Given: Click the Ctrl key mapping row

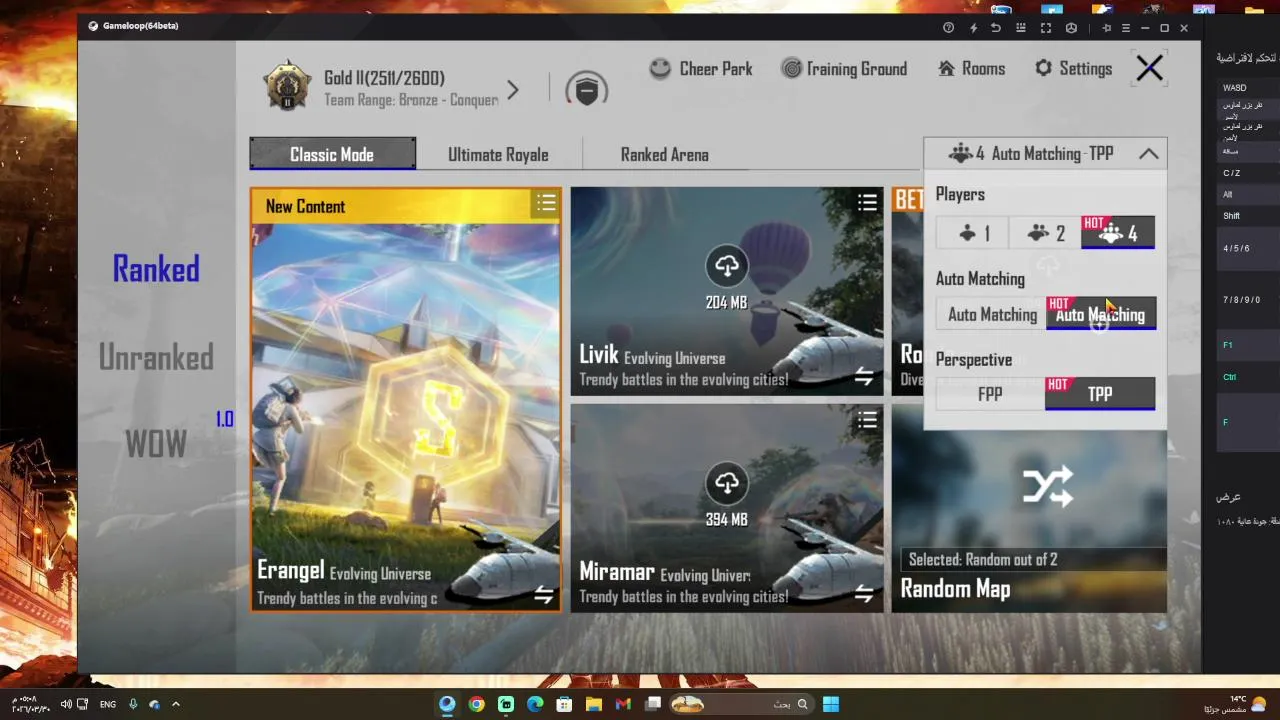Looking at the screenshot, I should click(x=1248, y=377).
